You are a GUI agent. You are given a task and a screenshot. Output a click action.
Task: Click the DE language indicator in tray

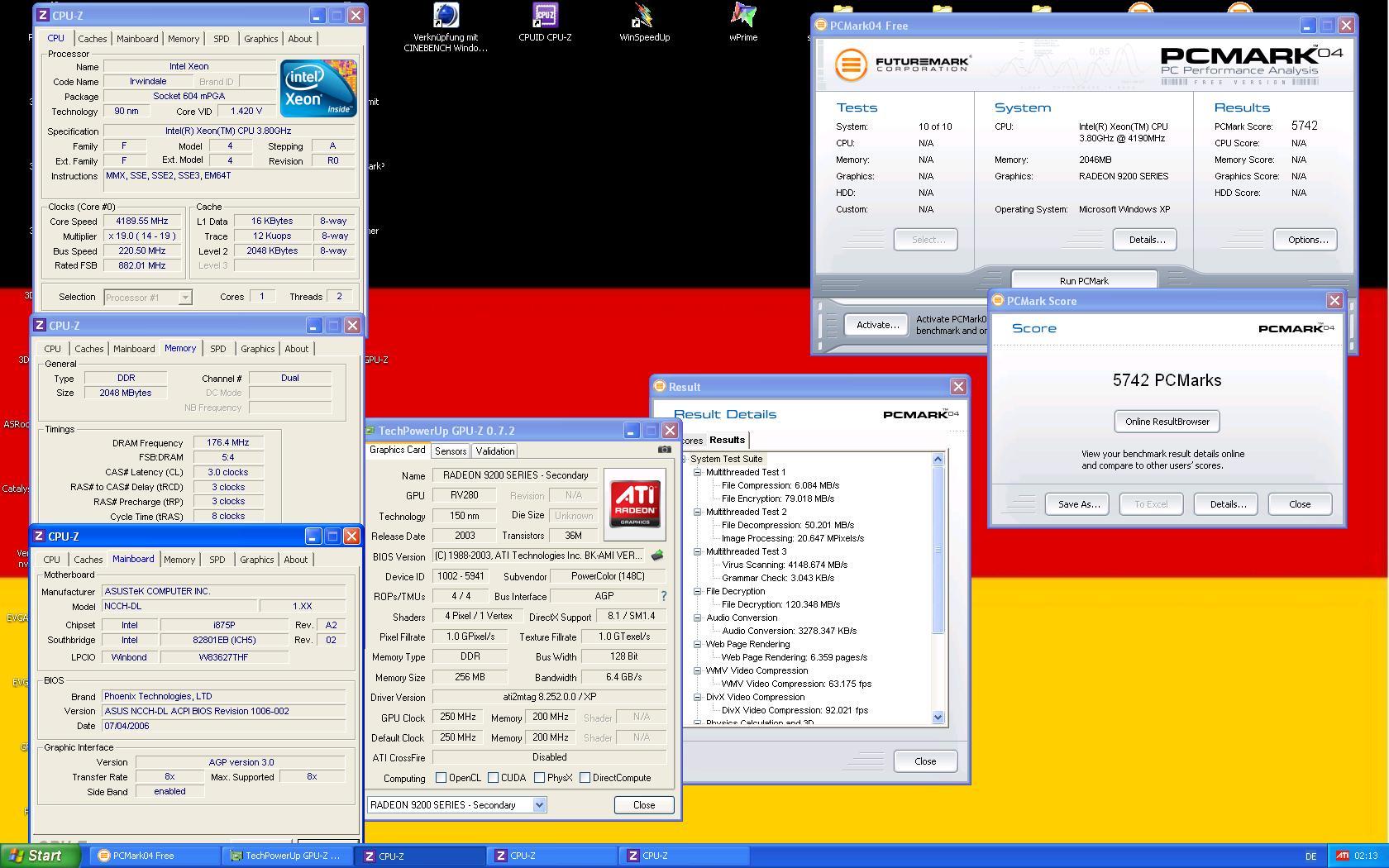pyautogui.click(x=1310, y=856)
